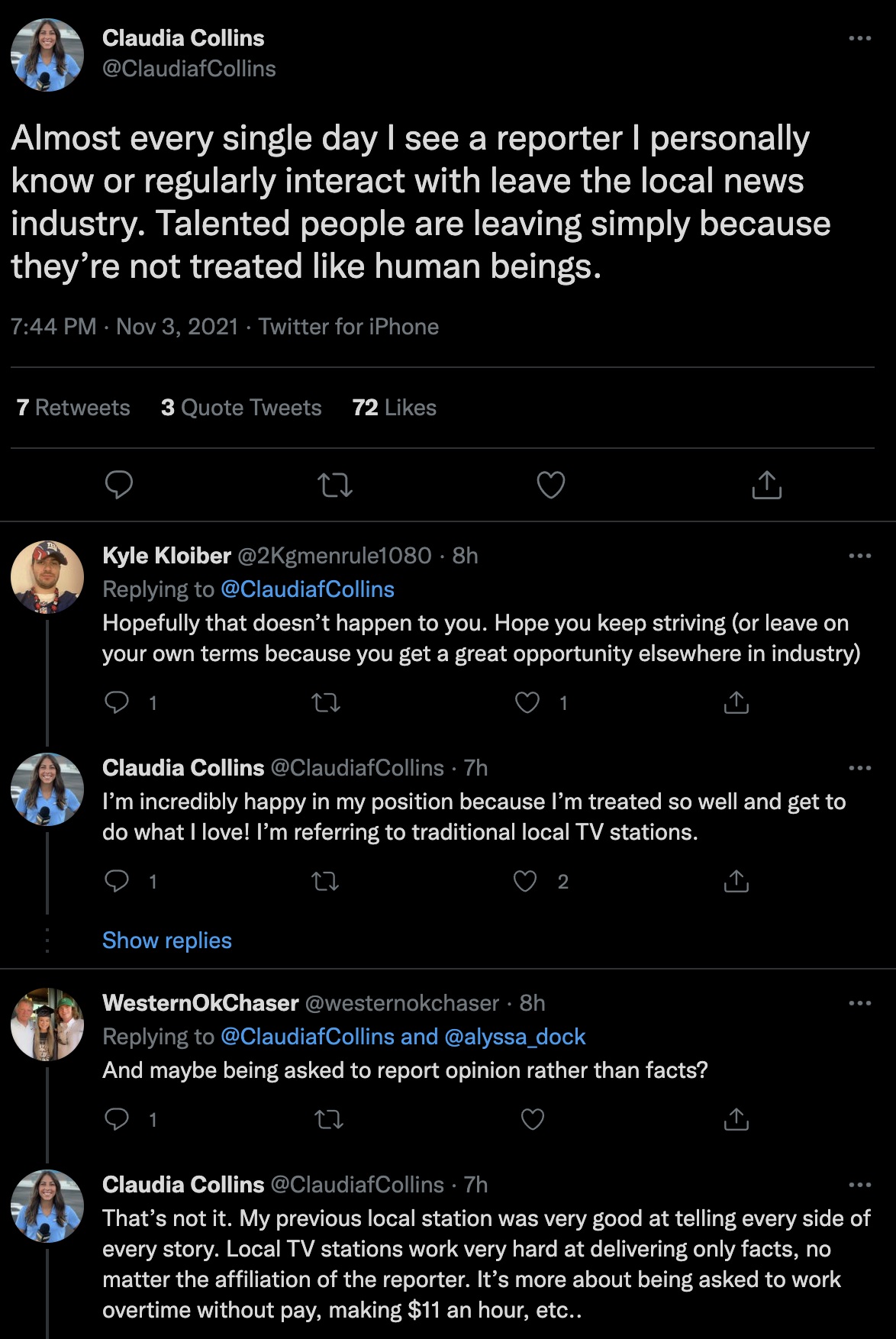Retweet WesternOkChaser's reply

click(329, 1119)
